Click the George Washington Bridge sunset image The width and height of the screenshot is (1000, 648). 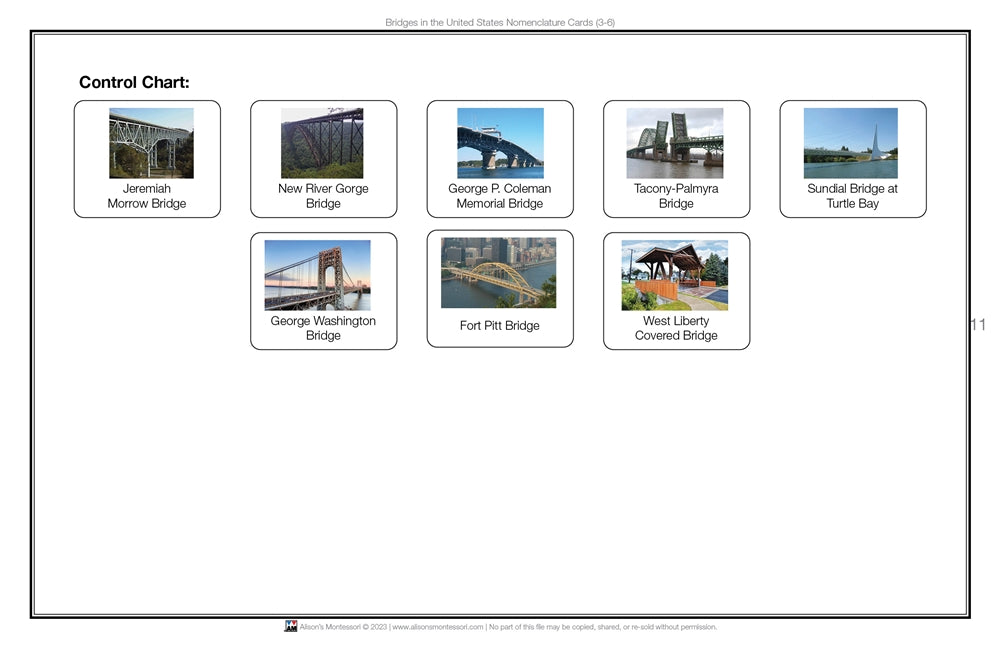pos(323,273)
